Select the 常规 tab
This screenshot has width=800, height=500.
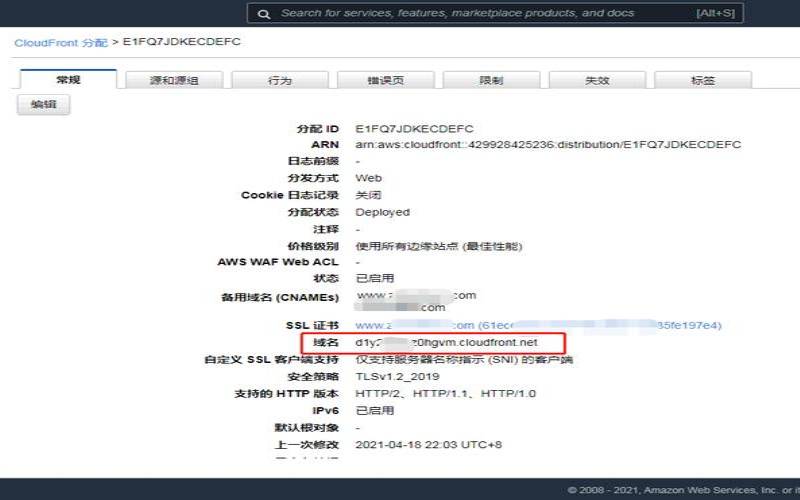68,80
